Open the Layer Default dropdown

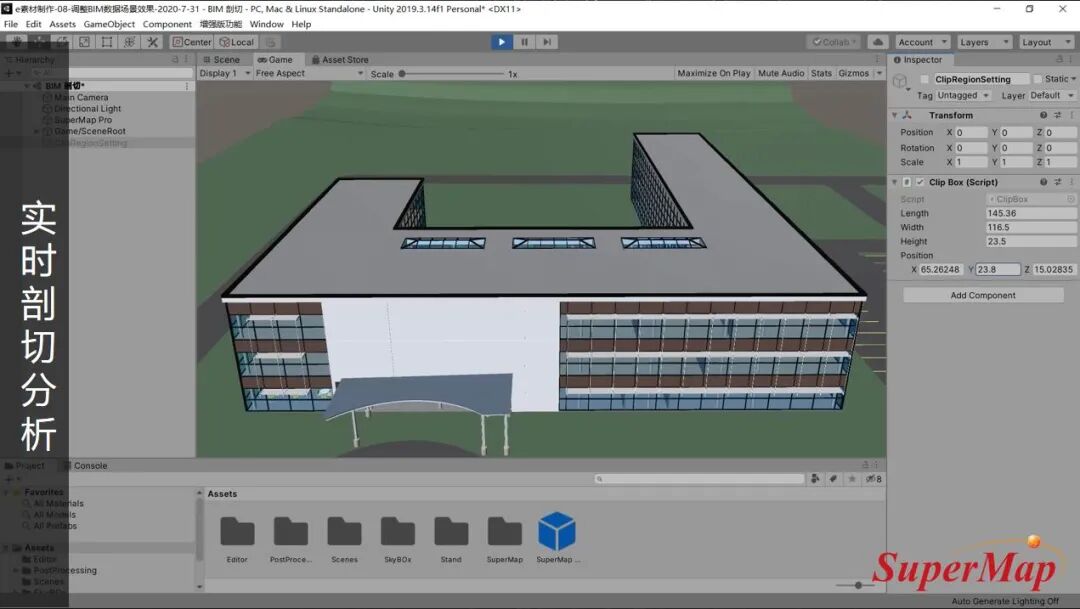(x=1052, y=96)
